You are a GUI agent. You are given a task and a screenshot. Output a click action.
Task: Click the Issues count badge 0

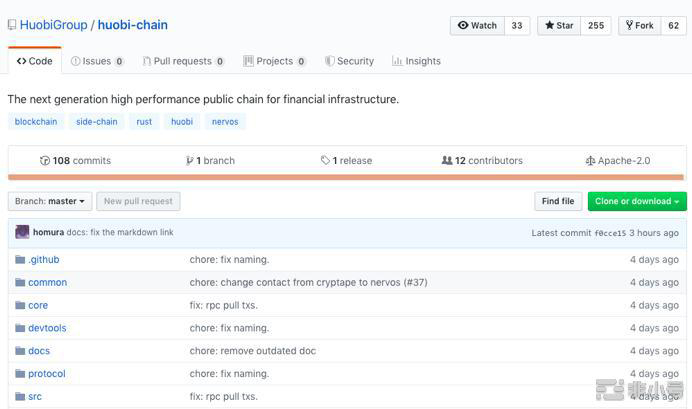pos(119,61)
